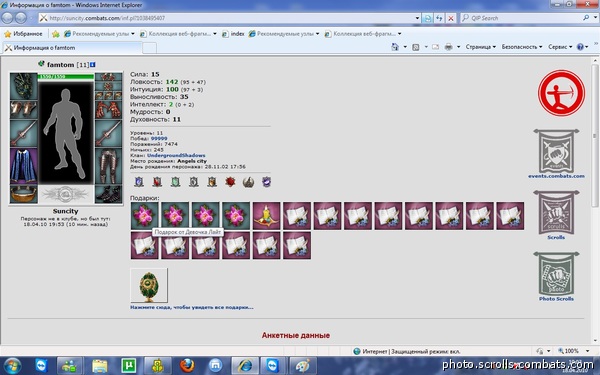The height and width of the screenshot is (375, 600).
Task: Click the page vertical scrollbar
Action: tap(595, 199)
